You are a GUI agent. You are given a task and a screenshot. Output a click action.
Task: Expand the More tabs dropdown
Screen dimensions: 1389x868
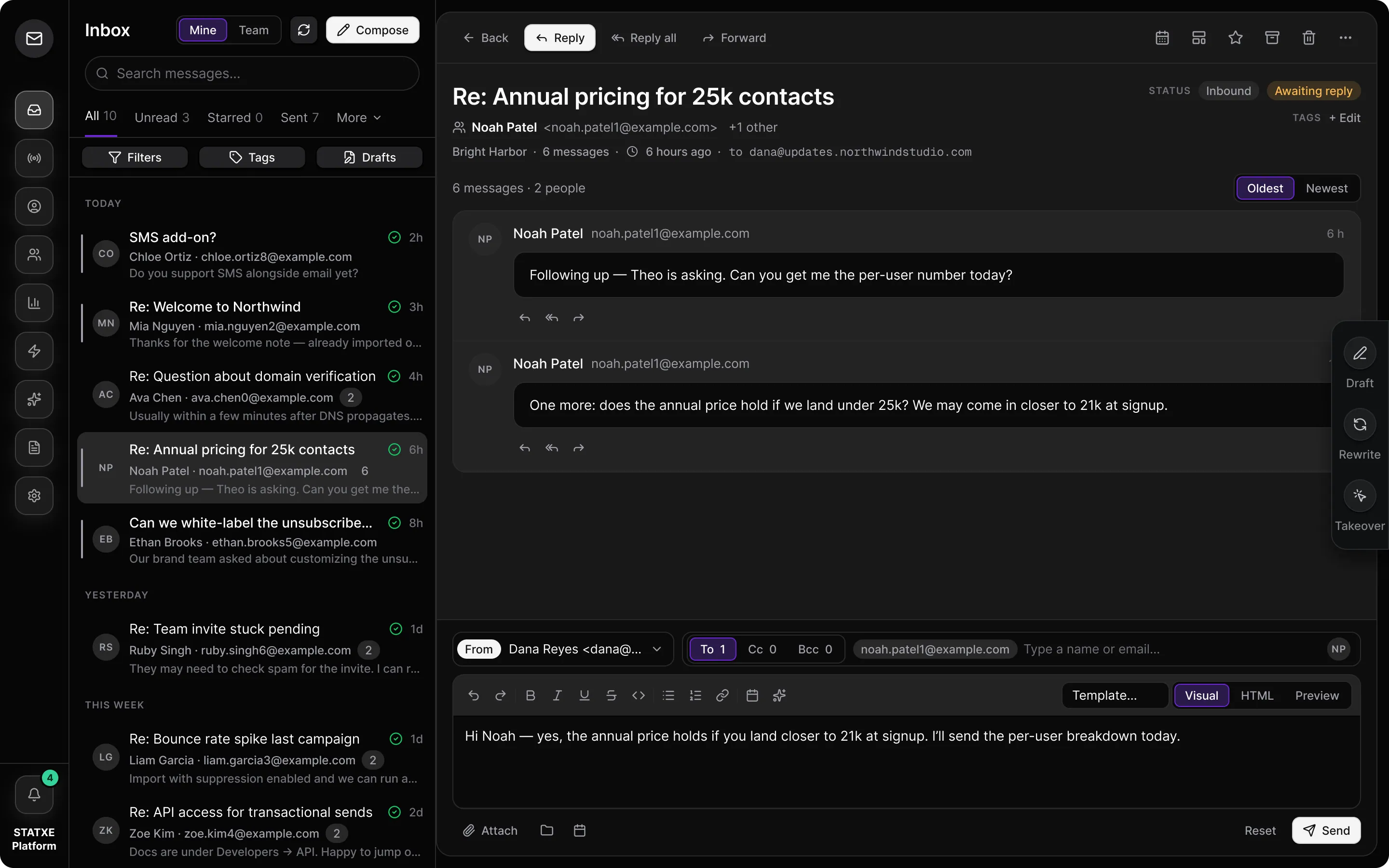click(x=359, y=118)
